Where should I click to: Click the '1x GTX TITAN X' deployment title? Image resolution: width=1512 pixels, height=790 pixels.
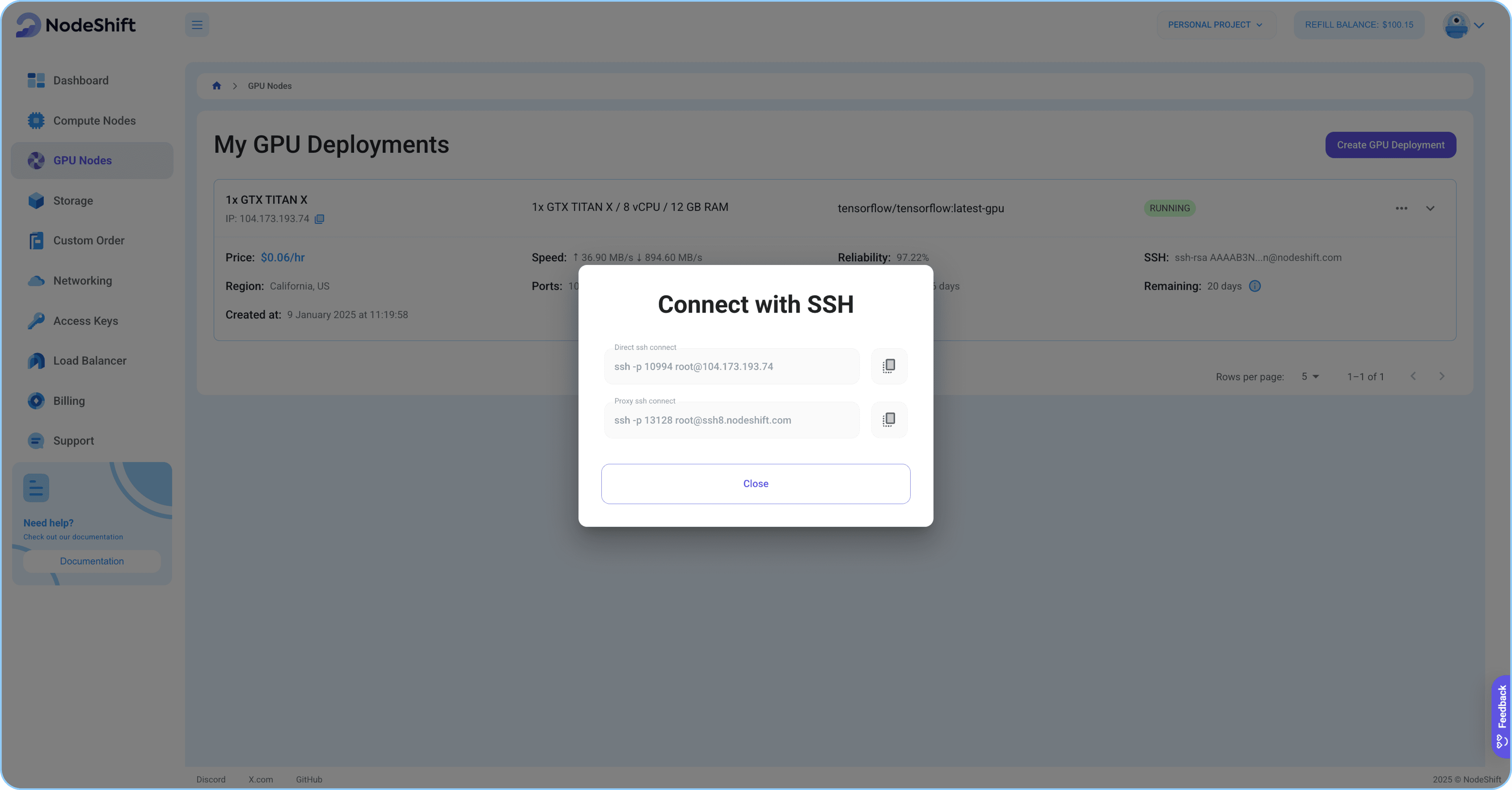pyautogui.click(x=267, y=200)
